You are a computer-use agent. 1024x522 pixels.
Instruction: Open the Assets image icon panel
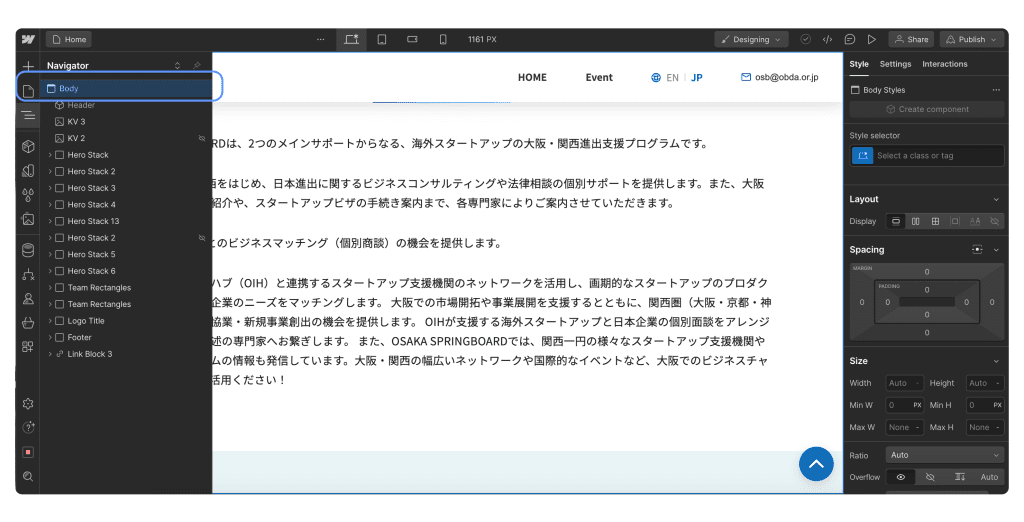[28, 219]
